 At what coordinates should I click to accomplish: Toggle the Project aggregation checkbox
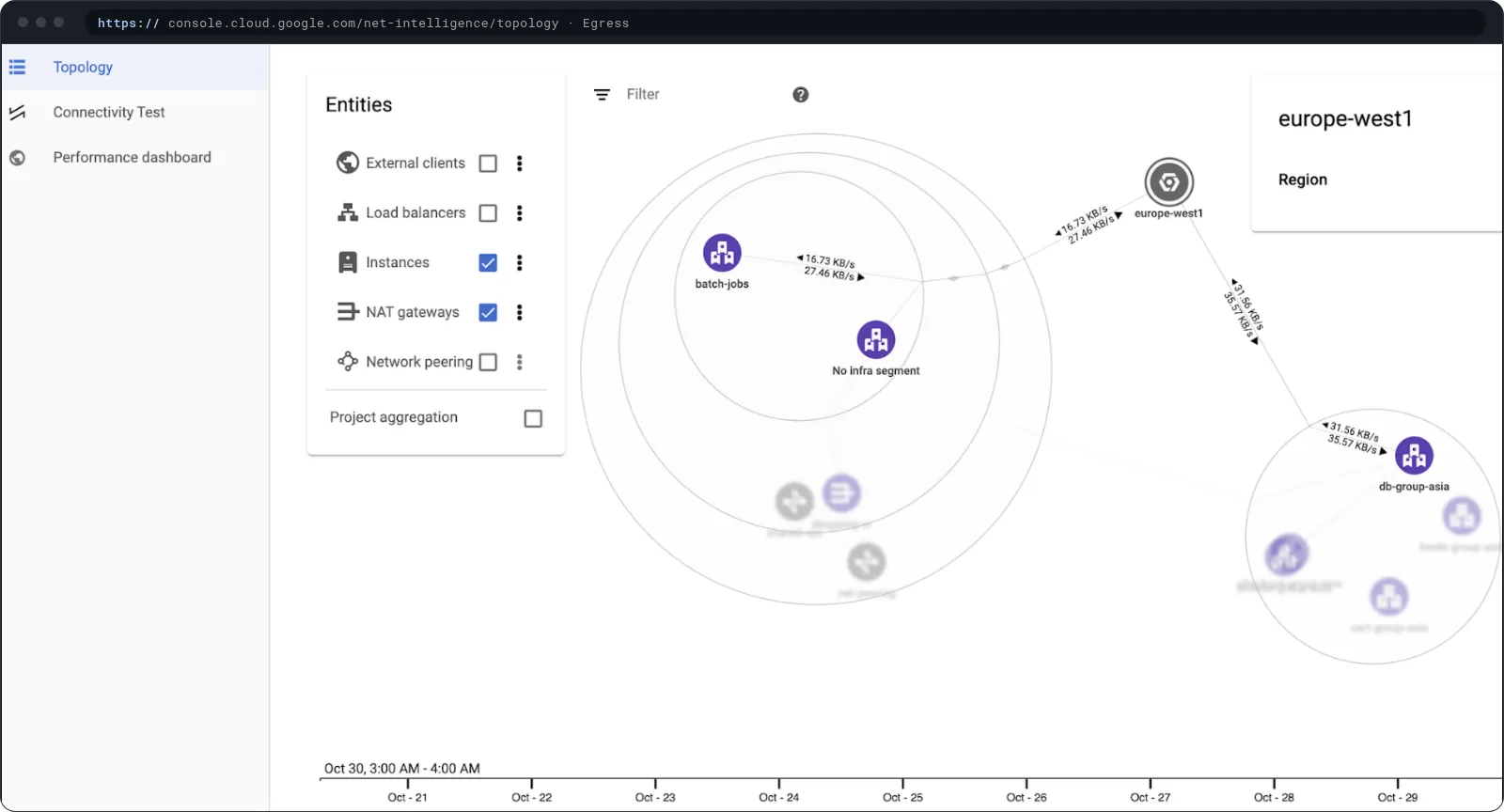point(533,419)
